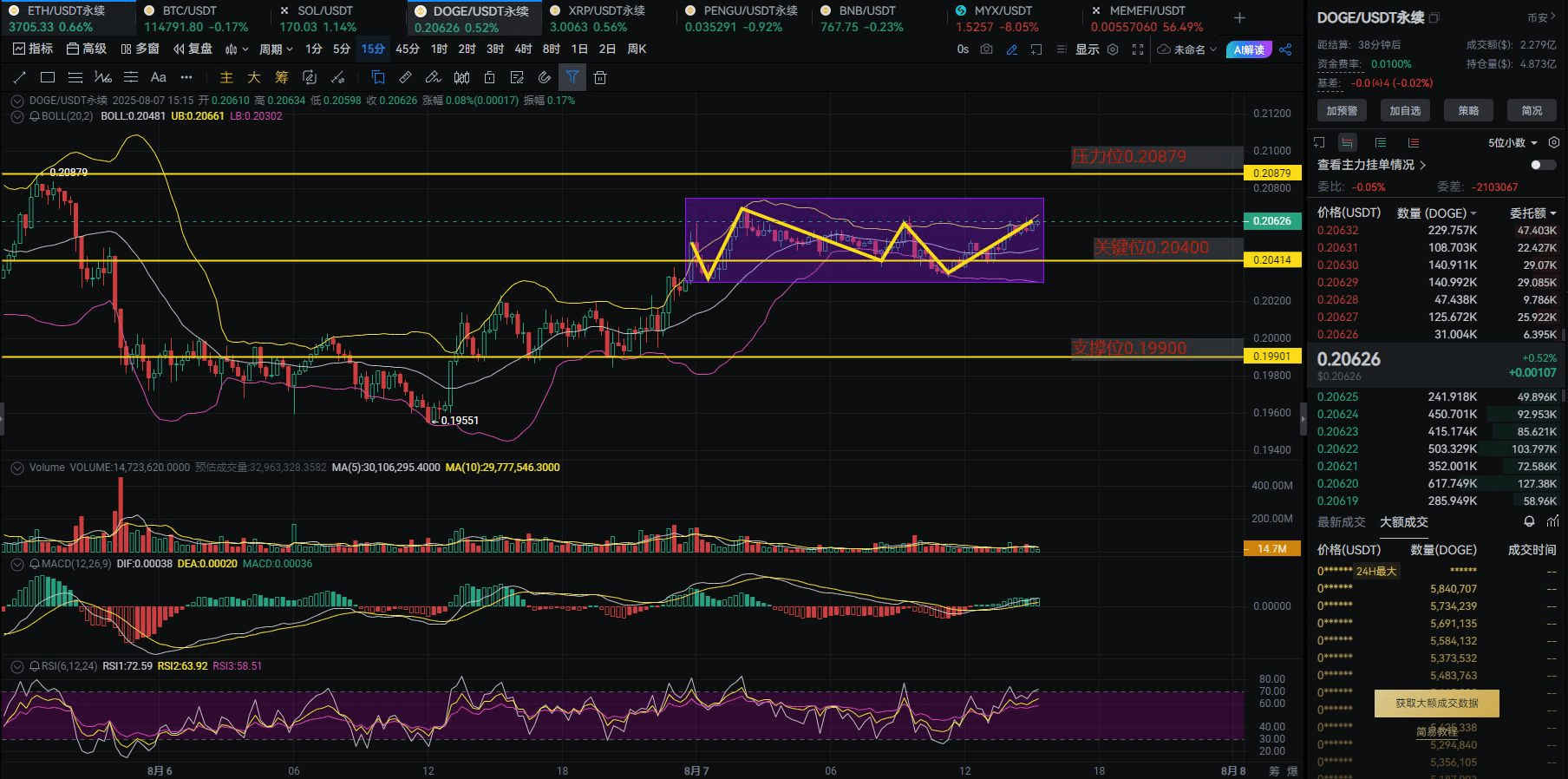This screenshot has width=1568, height=779.
Task: Select the Aa text annotation tool
Action: pyautogui.click(x=159, y=78)
